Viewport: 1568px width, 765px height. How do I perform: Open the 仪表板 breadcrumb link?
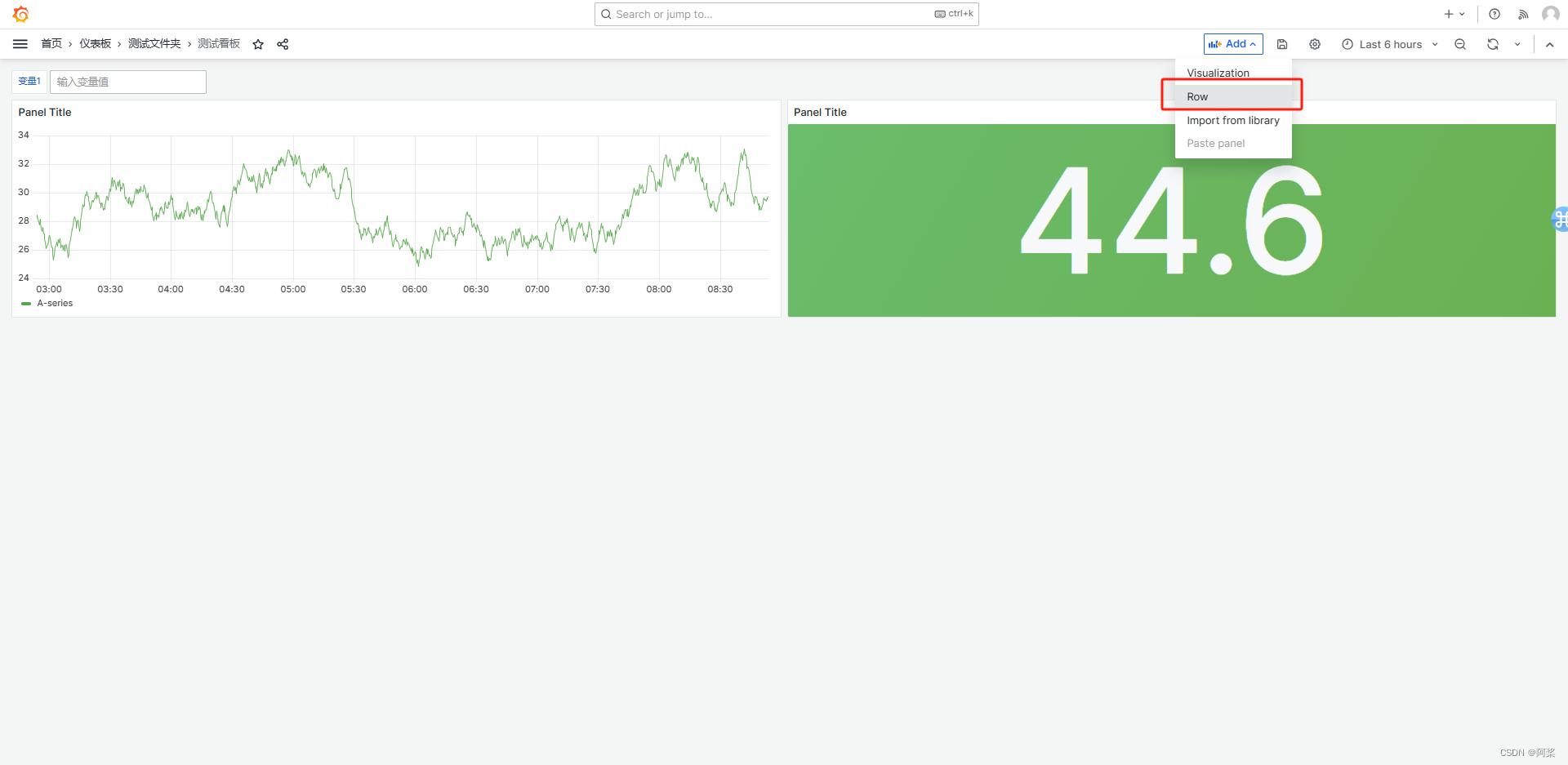(95, 44)
